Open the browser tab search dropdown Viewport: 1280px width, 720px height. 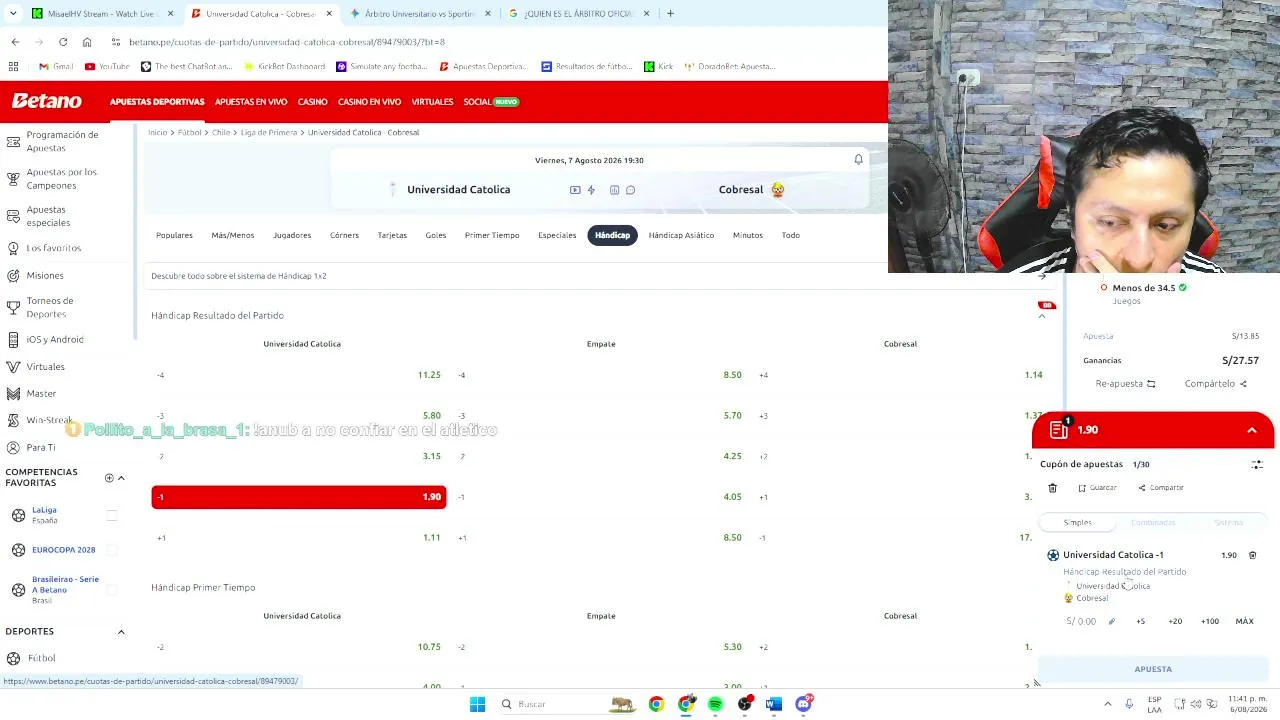point(13,14)
